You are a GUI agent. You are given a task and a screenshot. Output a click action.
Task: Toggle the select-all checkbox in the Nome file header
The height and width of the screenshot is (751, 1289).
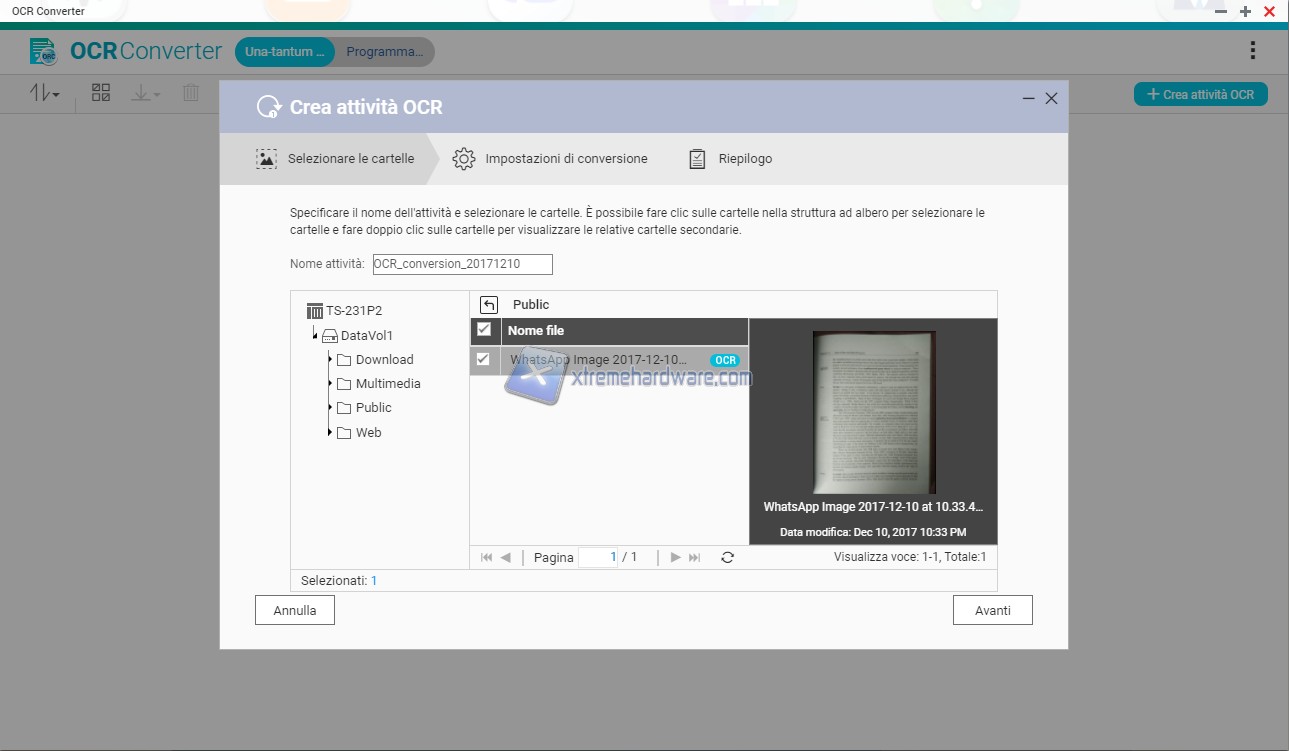tap(484, 330)
